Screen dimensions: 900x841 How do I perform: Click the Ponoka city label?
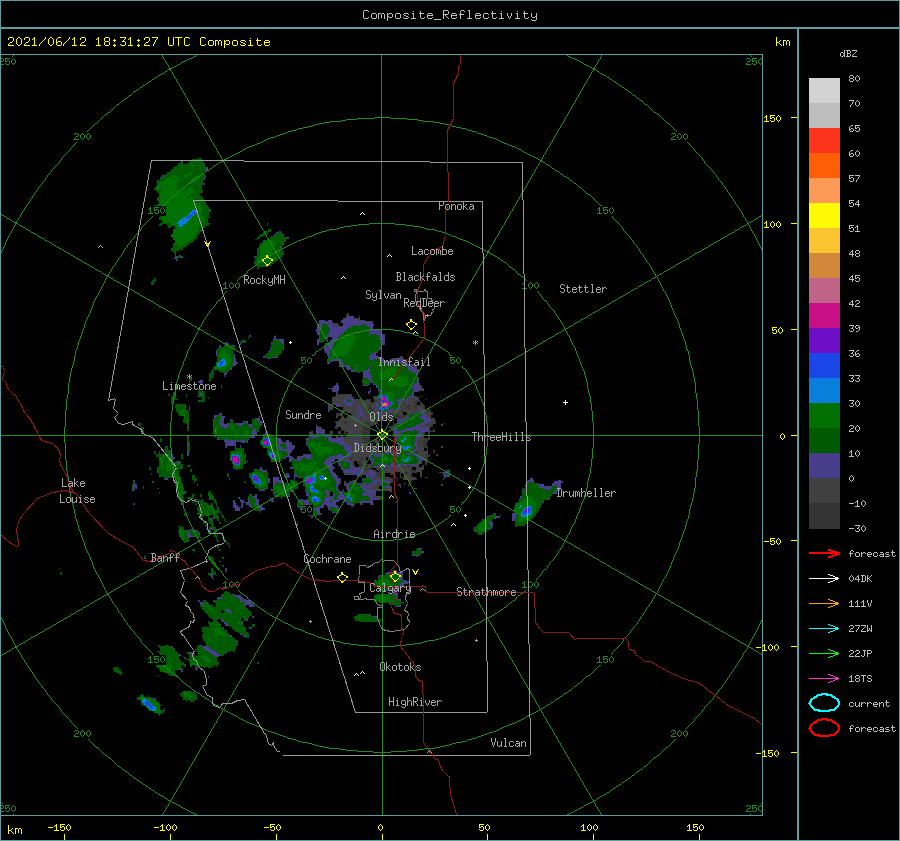[x=456, y=206]
